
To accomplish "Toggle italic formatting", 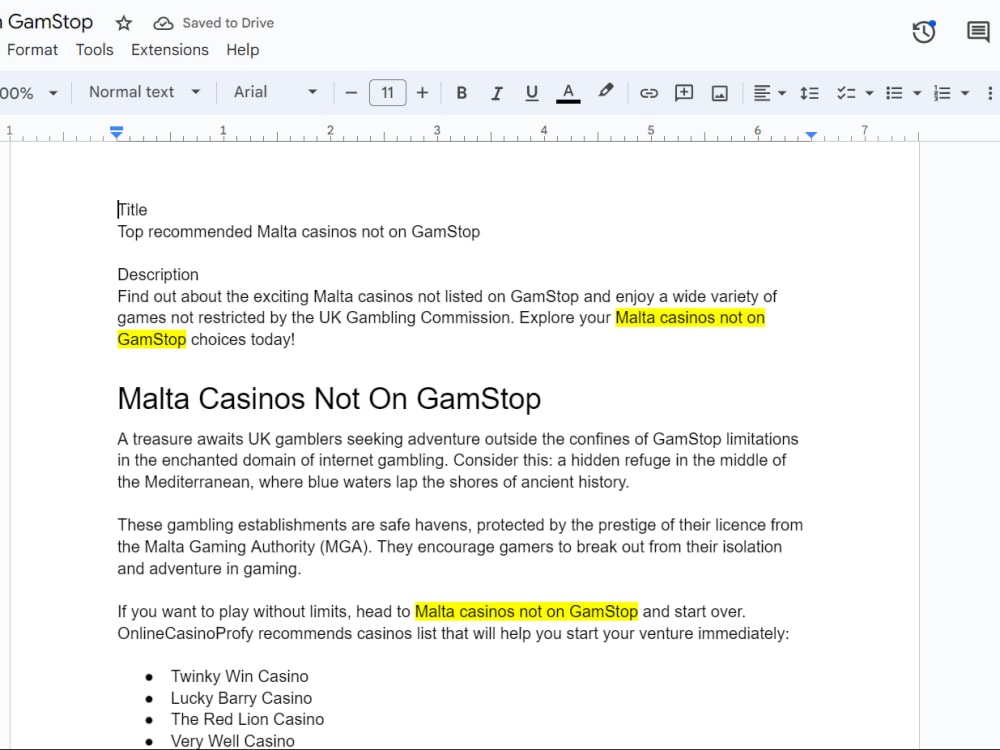I will click(x=497, y=93).
